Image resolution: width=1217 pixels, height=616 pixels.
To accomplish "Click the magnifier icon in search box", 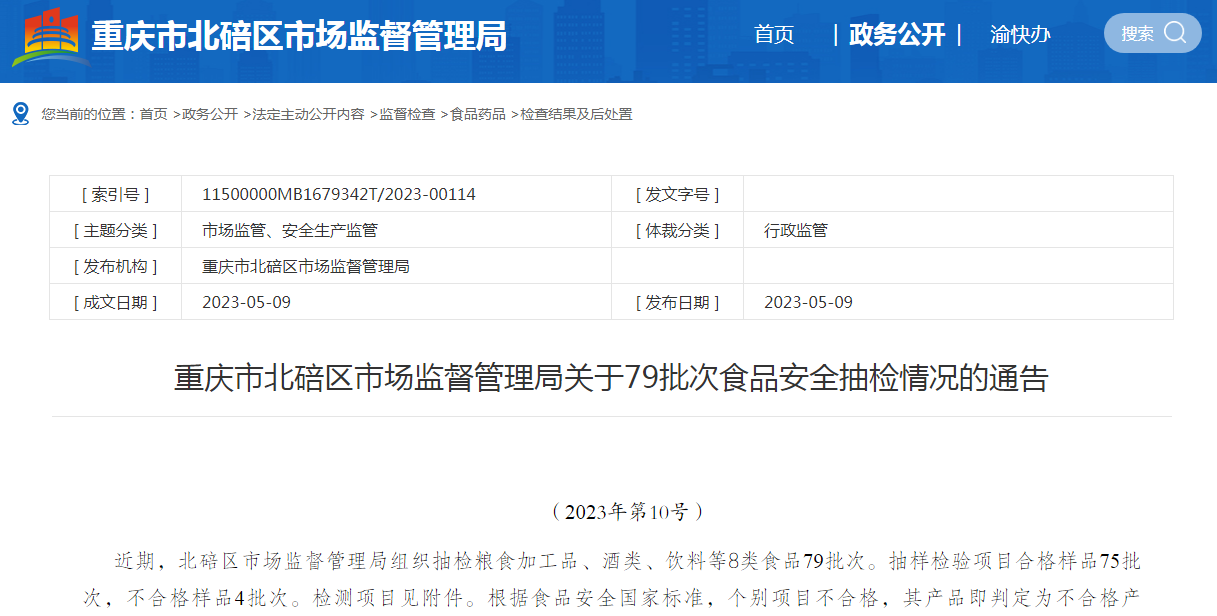I will pos(1175,33).
